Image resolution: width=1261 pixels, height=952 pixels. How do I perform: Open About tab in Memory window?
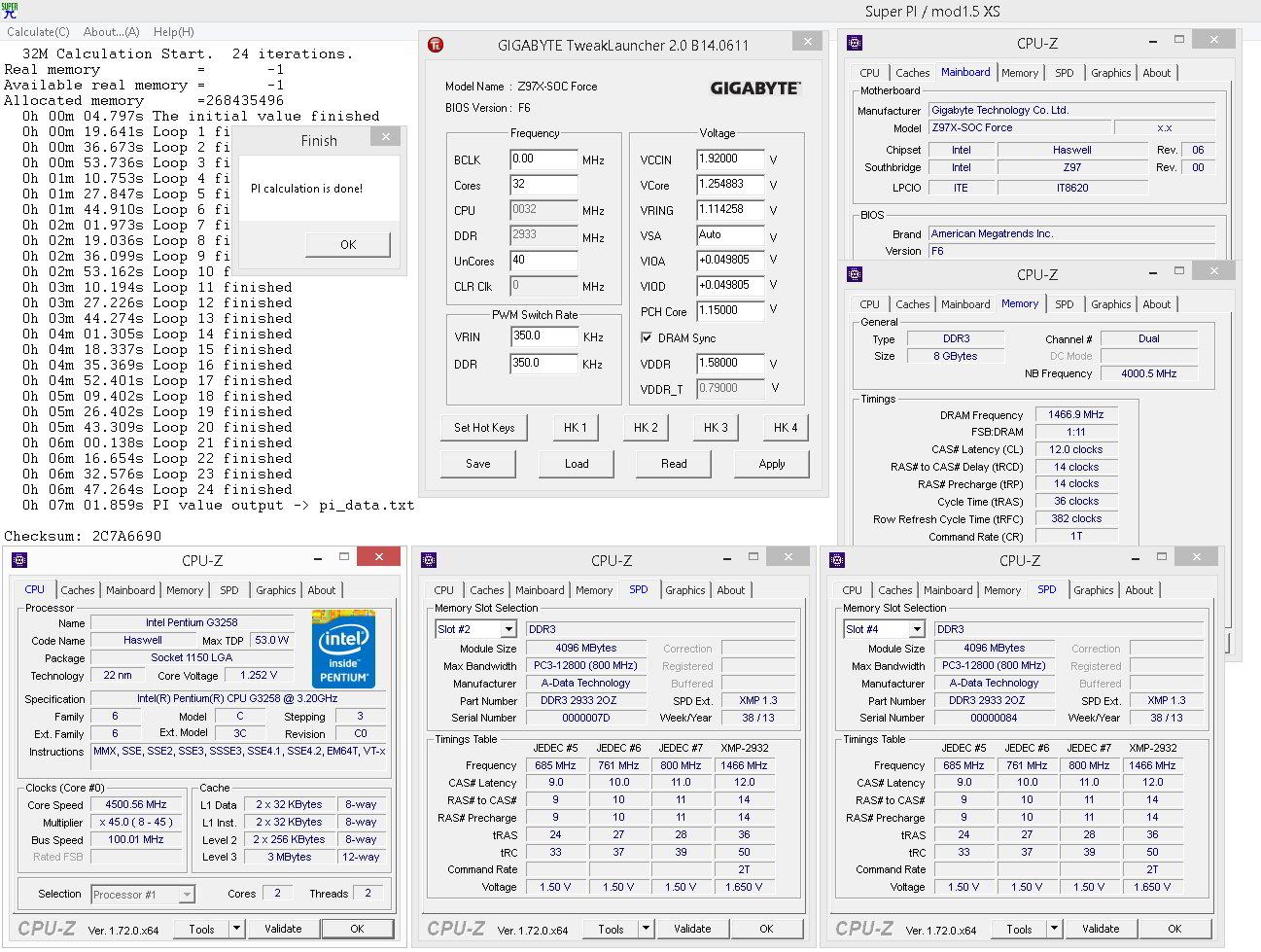click(x=1157, y=304)
